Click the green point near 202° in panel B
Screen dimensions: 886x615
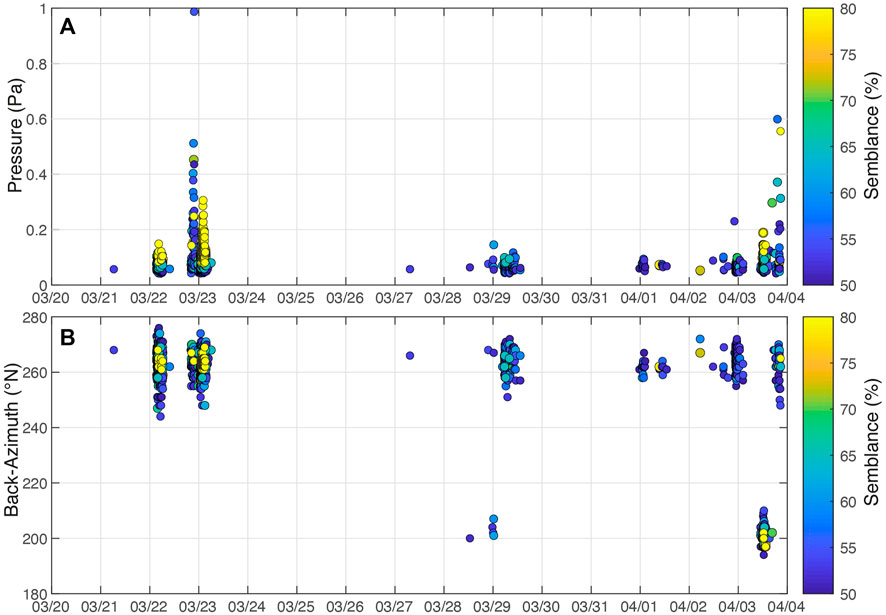tap(772, 532)
